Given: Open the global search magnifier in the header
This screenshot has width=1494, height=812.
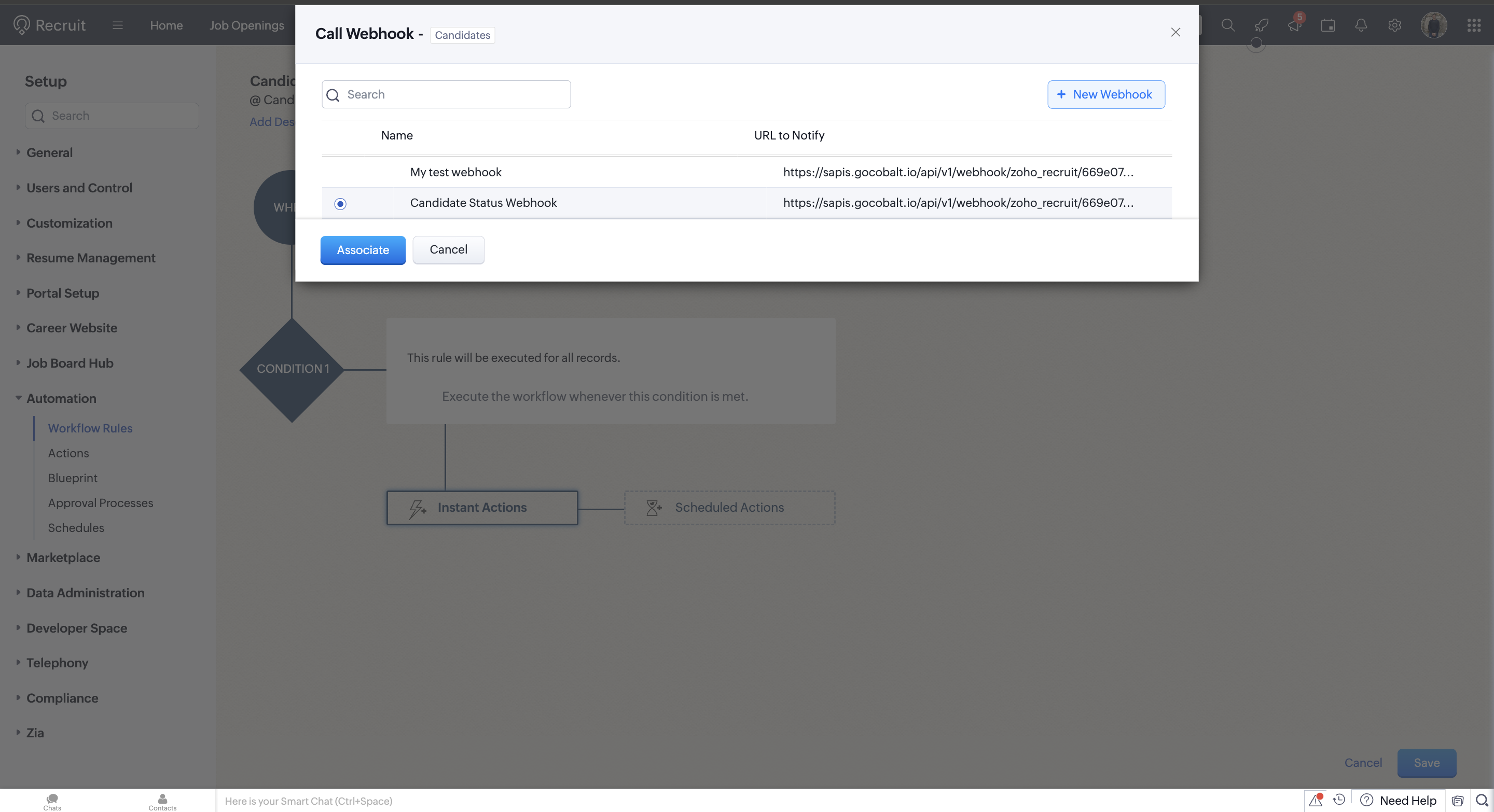Looking at the screenshot, I should point(1228,25).
